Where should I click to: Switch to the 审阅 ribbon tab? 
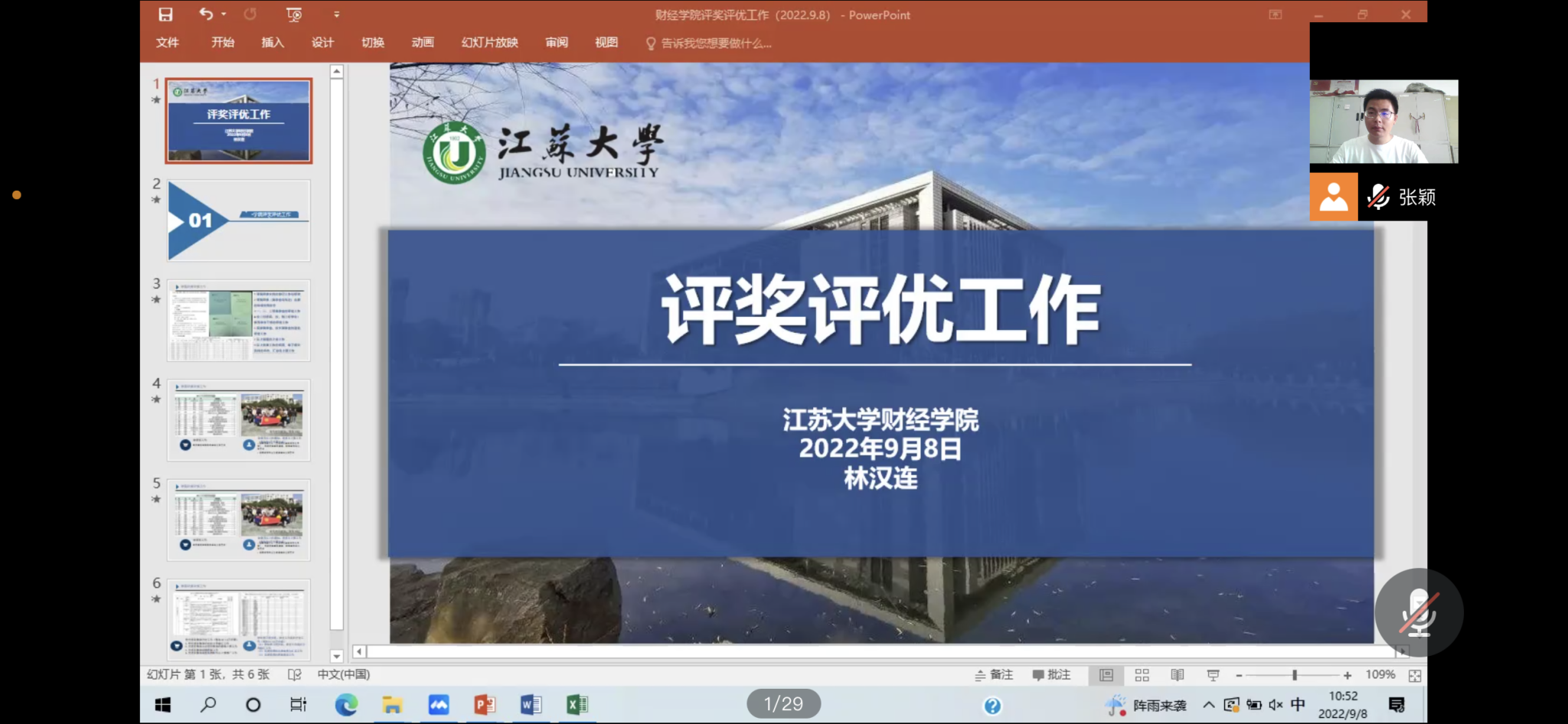(557, 43)
